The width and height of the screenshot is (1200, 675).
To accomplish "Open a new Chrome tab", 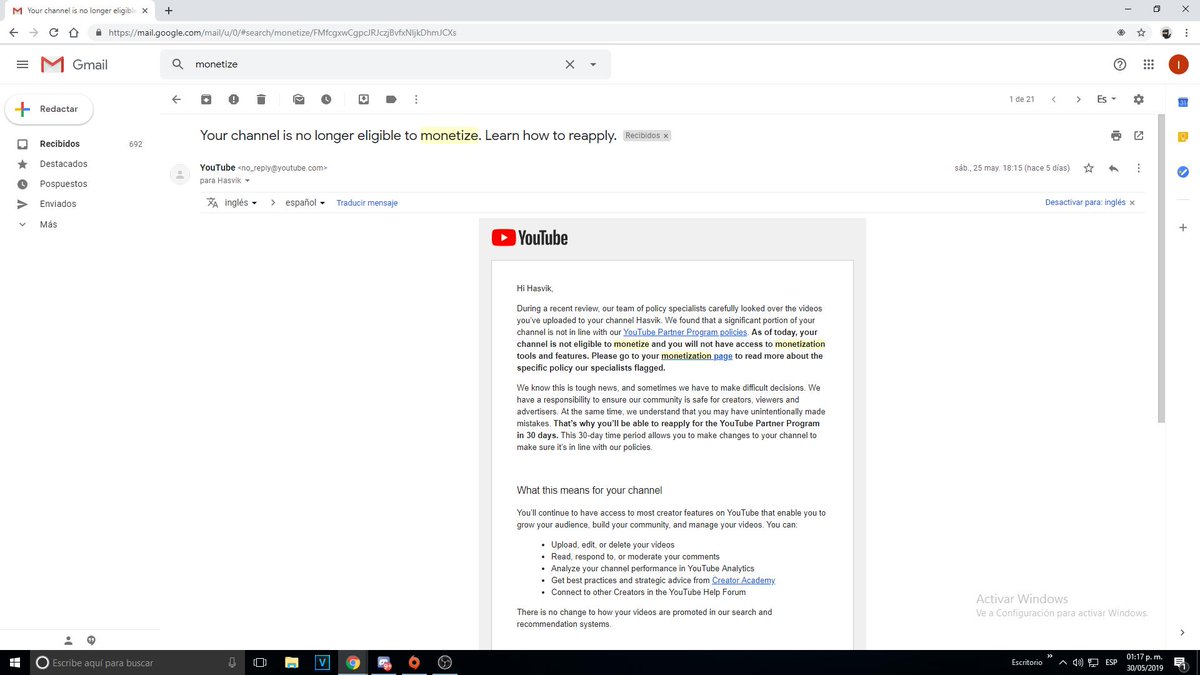I will pos(168,10).
